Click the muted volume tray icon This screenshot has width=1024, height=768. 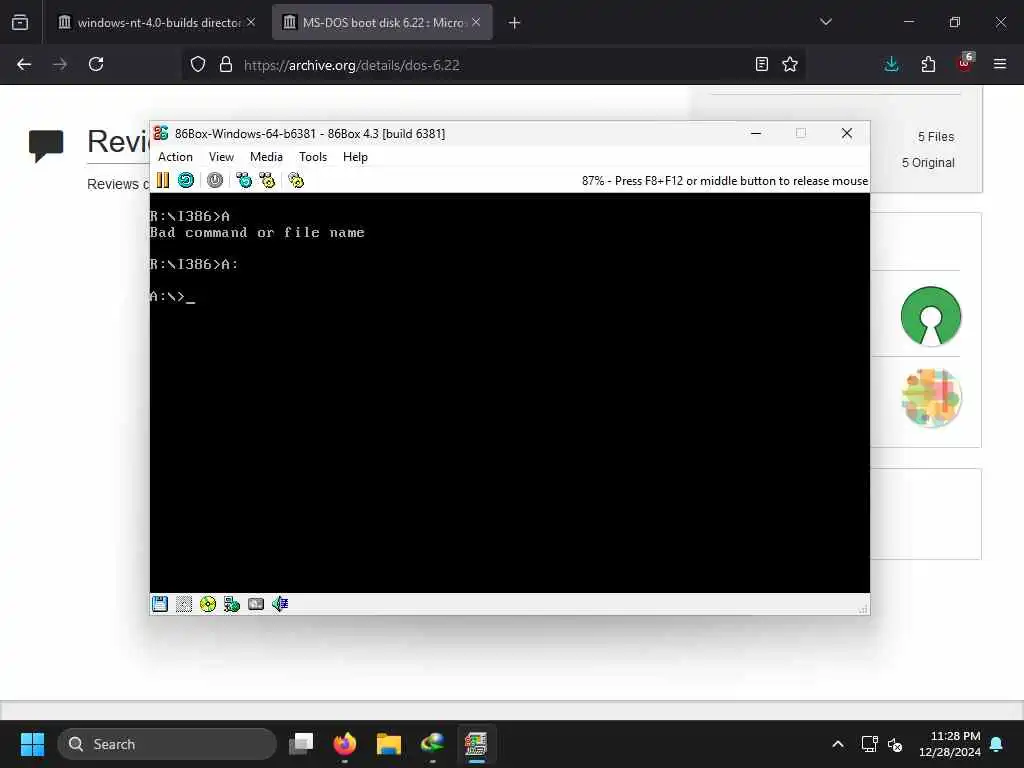(895, 744)
